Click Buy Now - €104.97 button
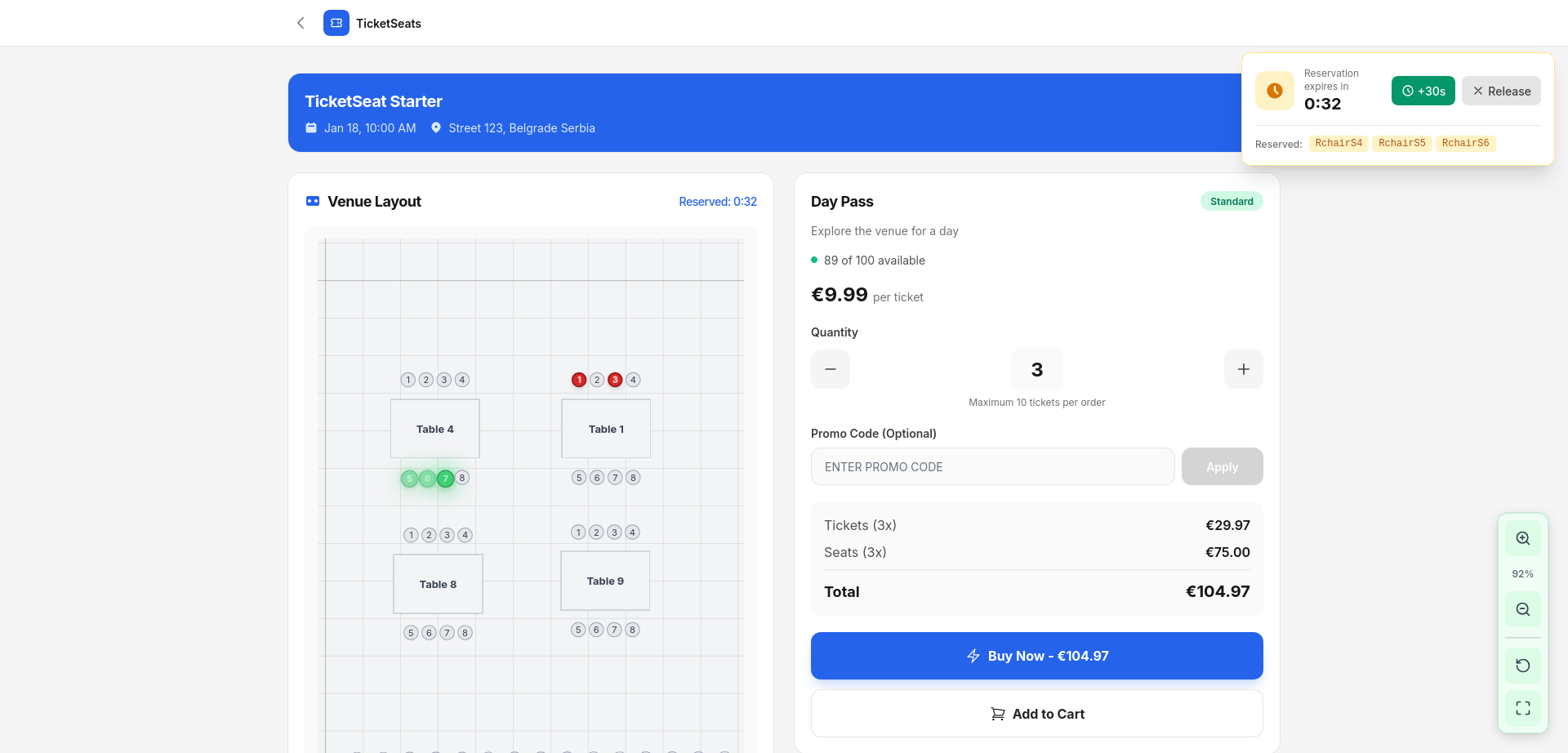This screenshot has height=753, width=1568. tap(1037, 656)
